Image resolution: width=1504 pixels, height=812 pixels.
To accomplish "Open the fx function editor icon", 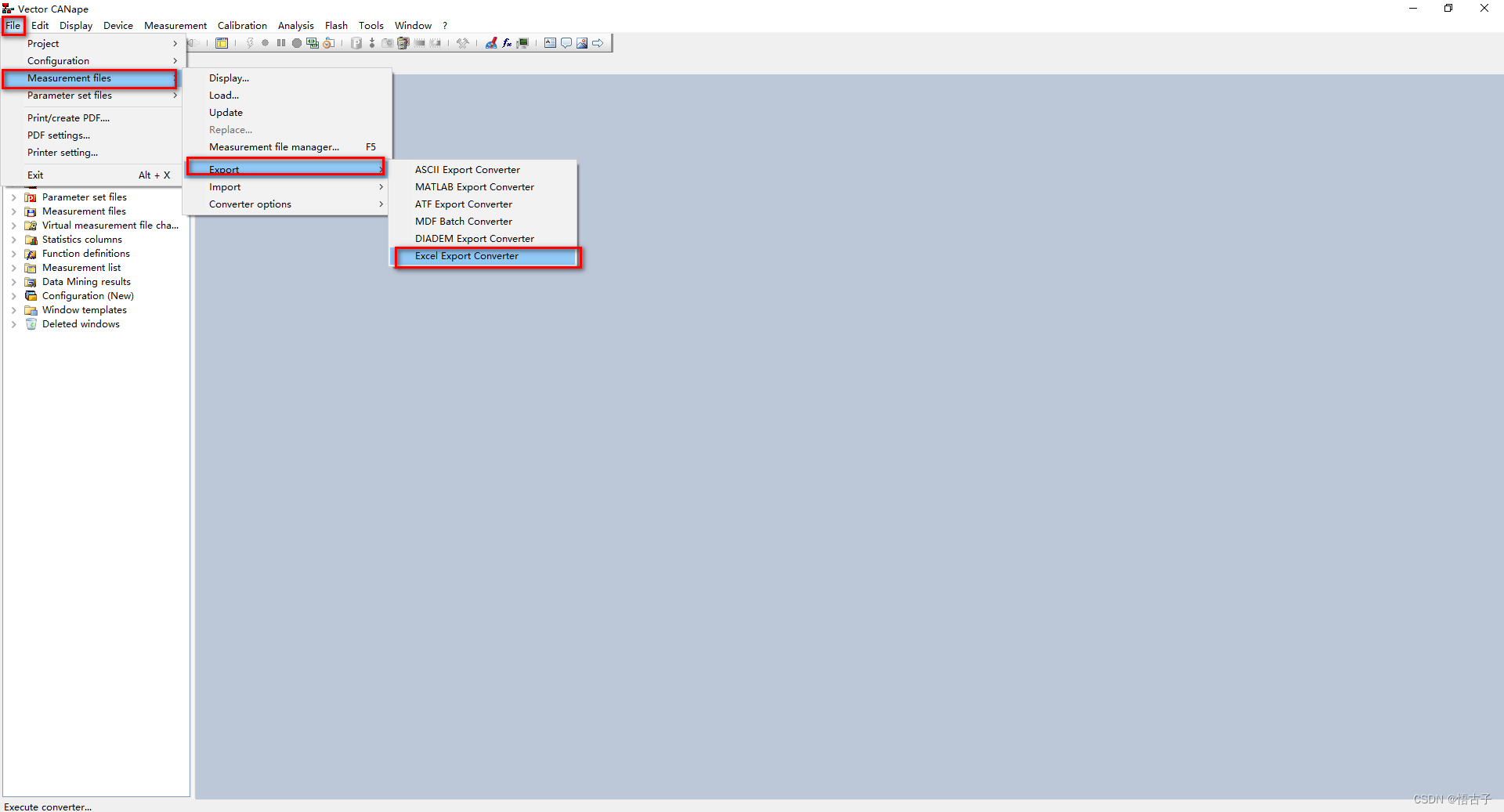I will (x=507, y=43).
